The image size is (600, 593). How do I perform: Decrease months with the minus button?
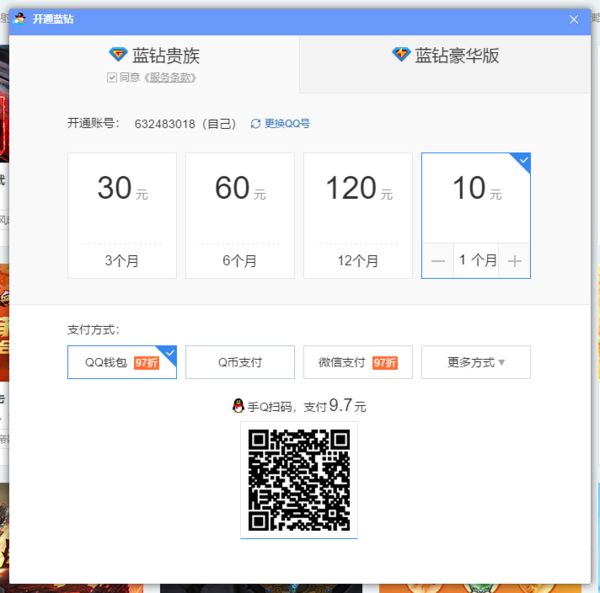pyautogui.click(x=438, y=261)
